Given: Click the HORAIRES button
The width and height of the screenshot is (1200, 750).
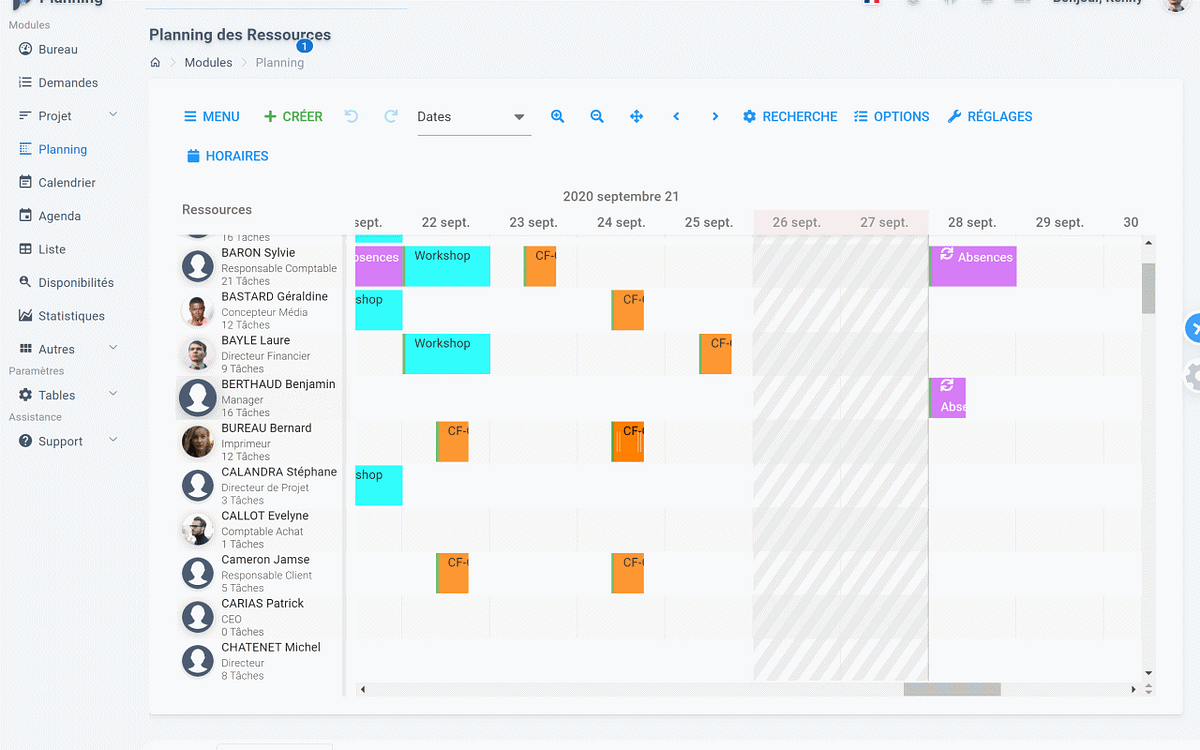Looking at the screenshot, I should [x=228, y=156].
